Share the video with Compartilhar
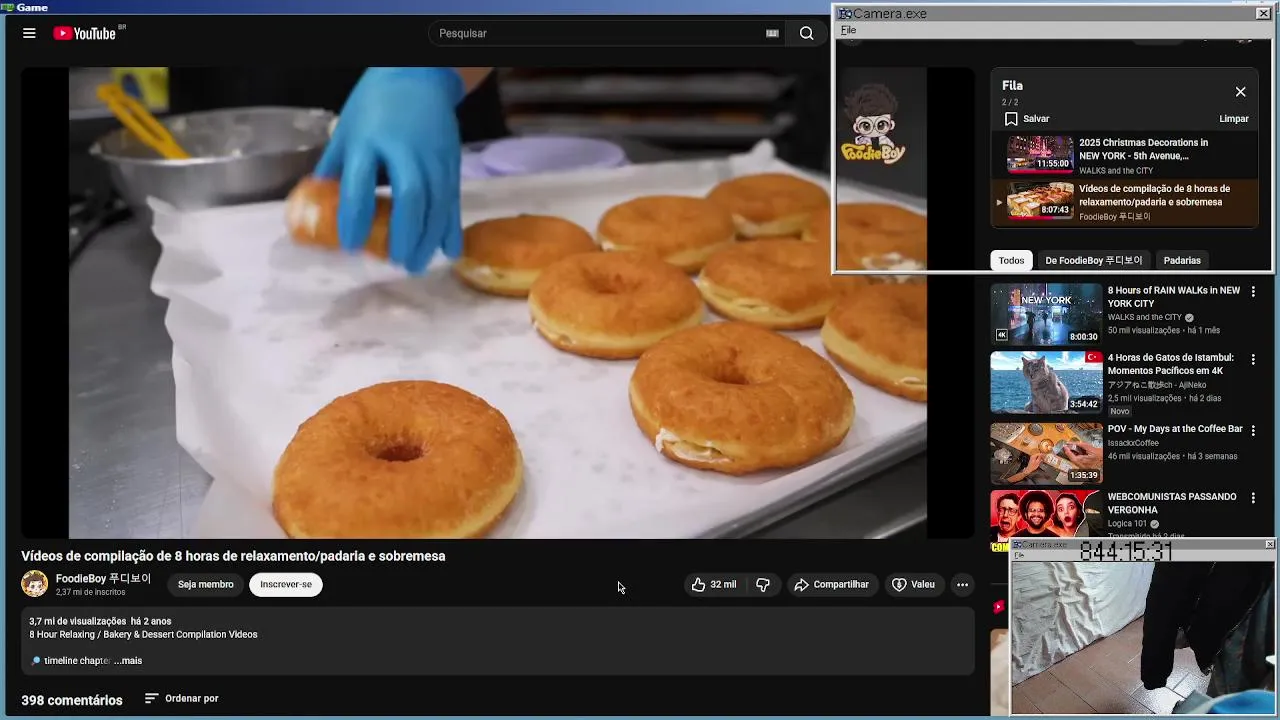Image resolution: width=1280 pixels, height=720 pixels. coord(831,584)
